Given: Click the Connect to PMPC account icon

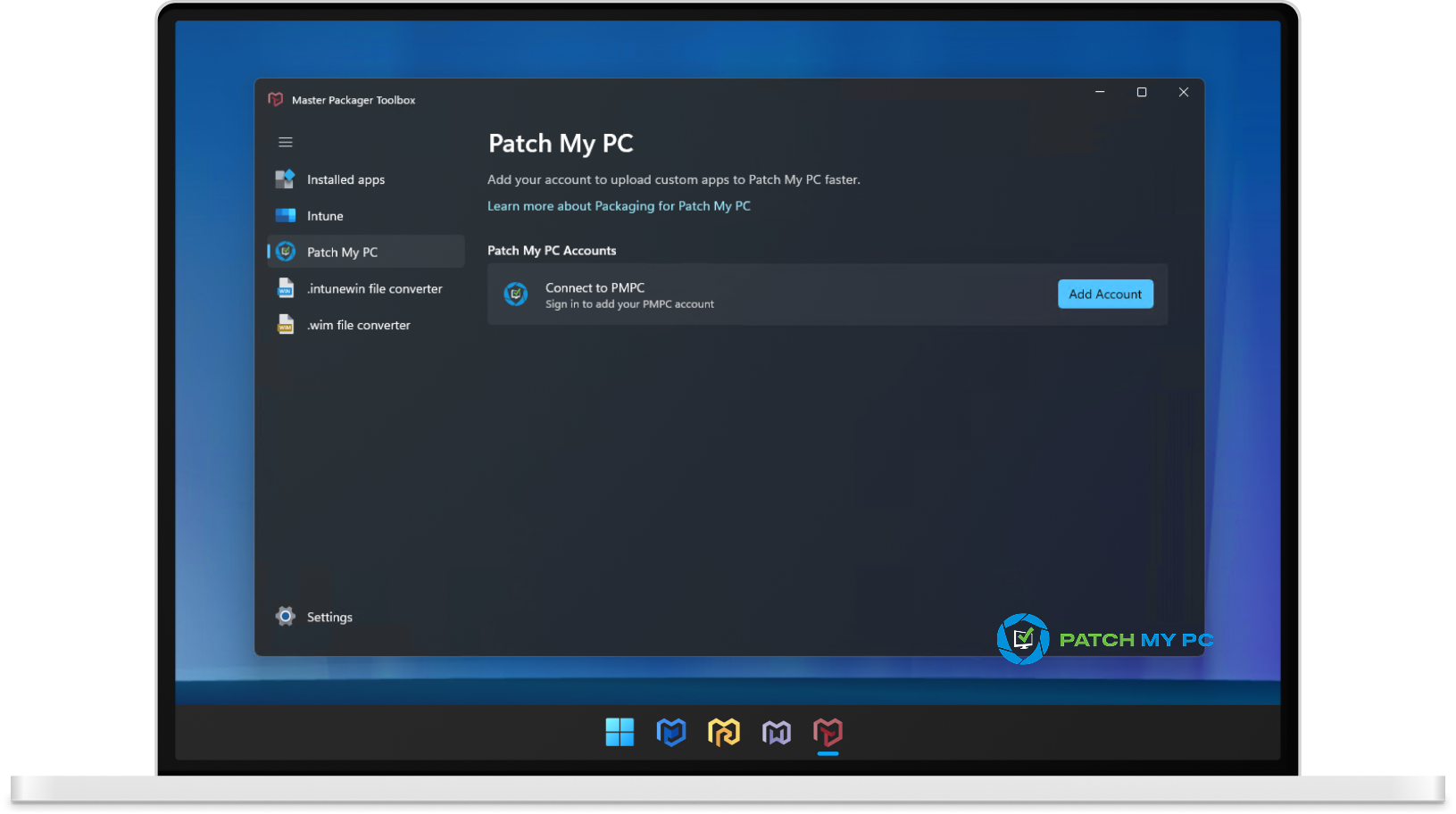Looking at the screenshot, I should pyautogui.click(x=516, y=294).
